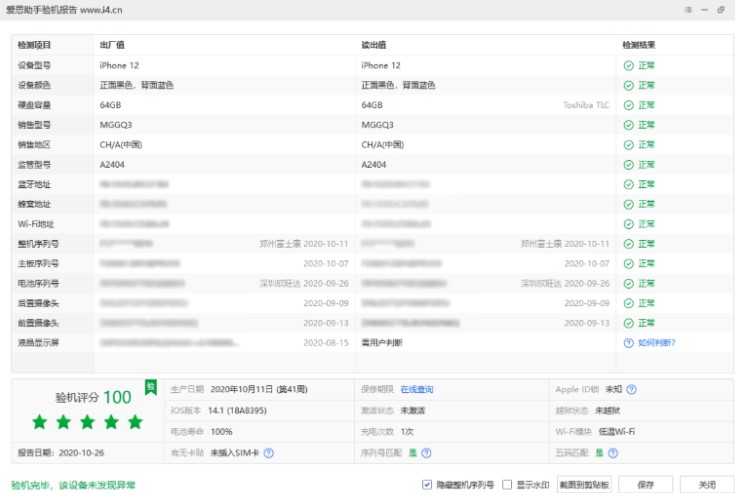Click 读出值 cell 正面黑色，背面蓝色
This screenshot has height=493, width=735.
click(398, 85)
